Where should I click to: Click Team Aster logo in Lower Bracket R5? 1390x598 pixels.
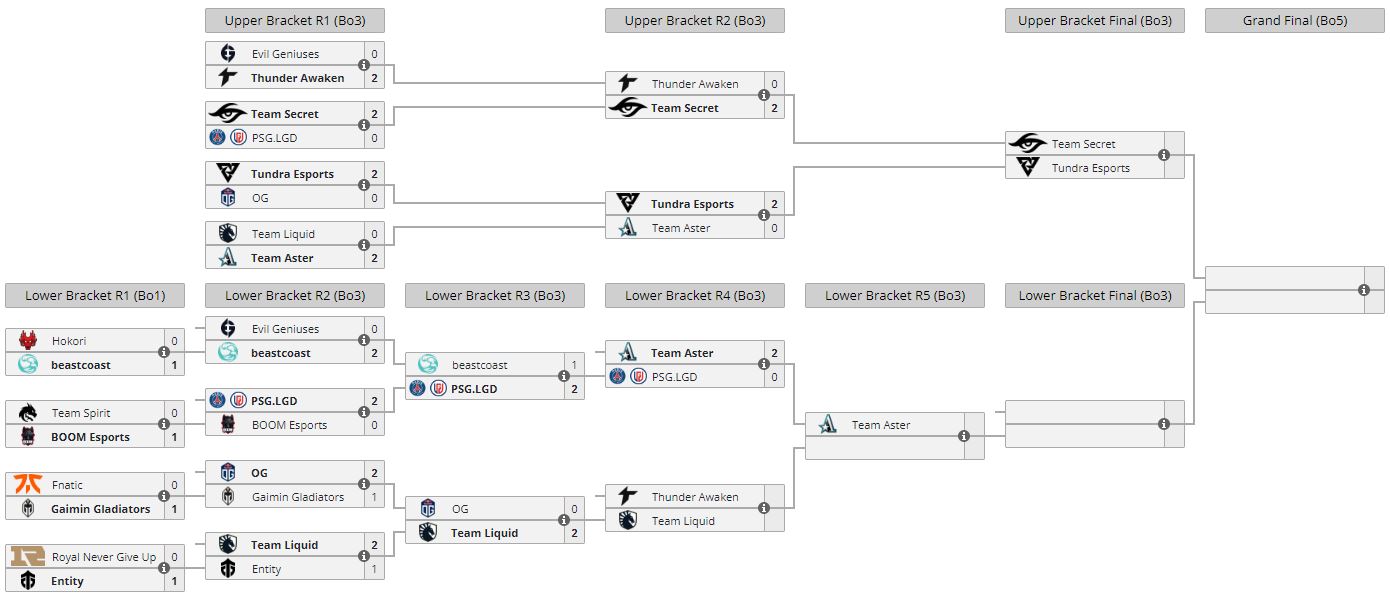827,425
